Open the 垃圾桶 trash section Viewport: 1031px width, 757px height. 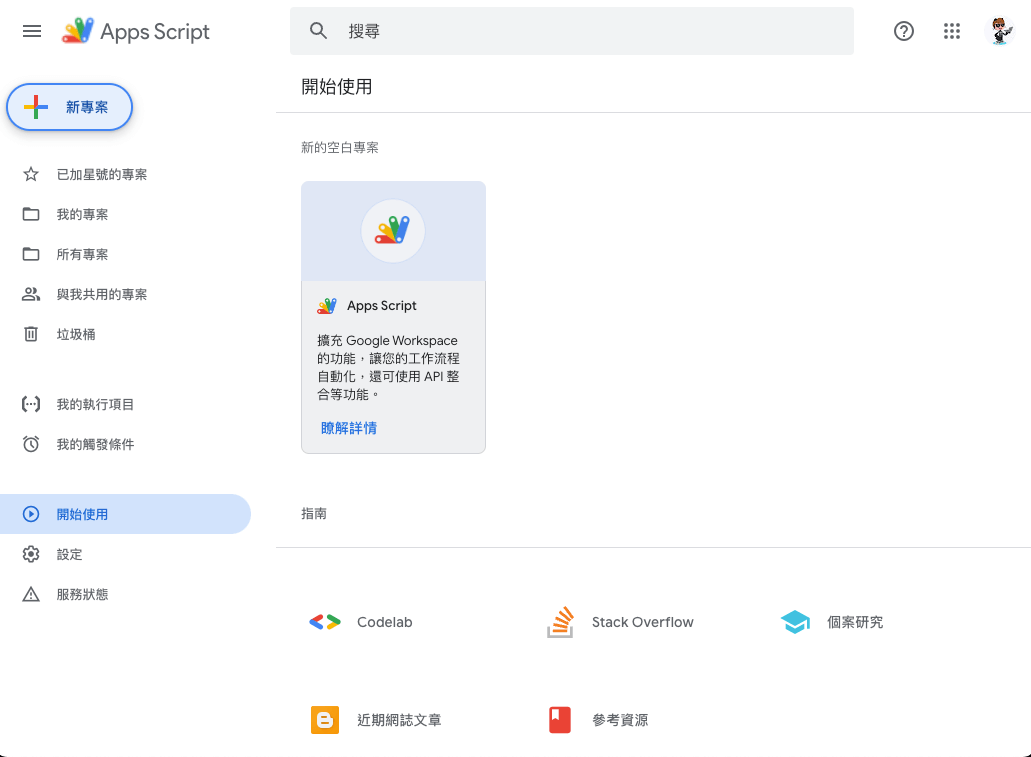(x=76, y=335)
